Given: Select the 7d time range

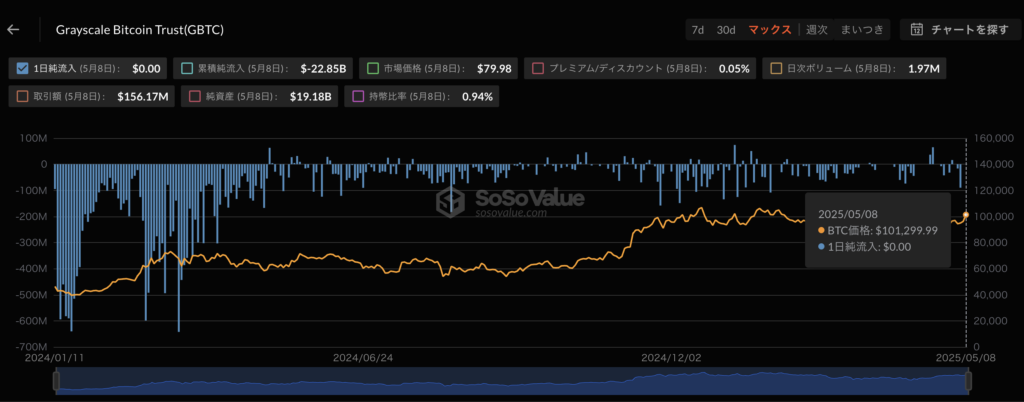Looking at the screenshot, I should 697,30.
